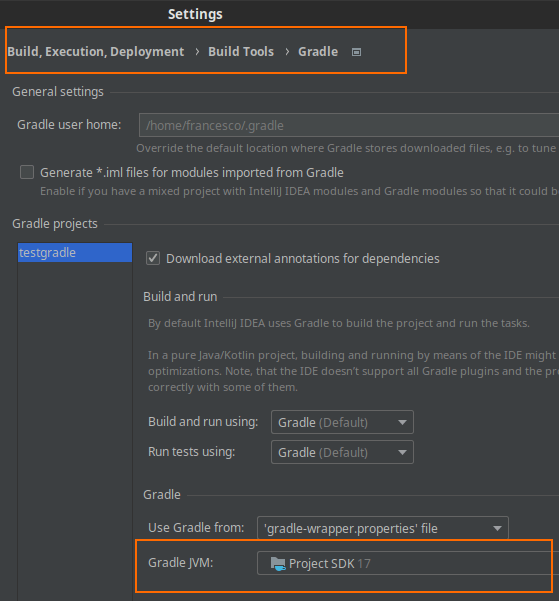Click the Gradle JVM: label
Image resolution: width=559 pixels, height=601 pixels.
(x=181, y=563)
